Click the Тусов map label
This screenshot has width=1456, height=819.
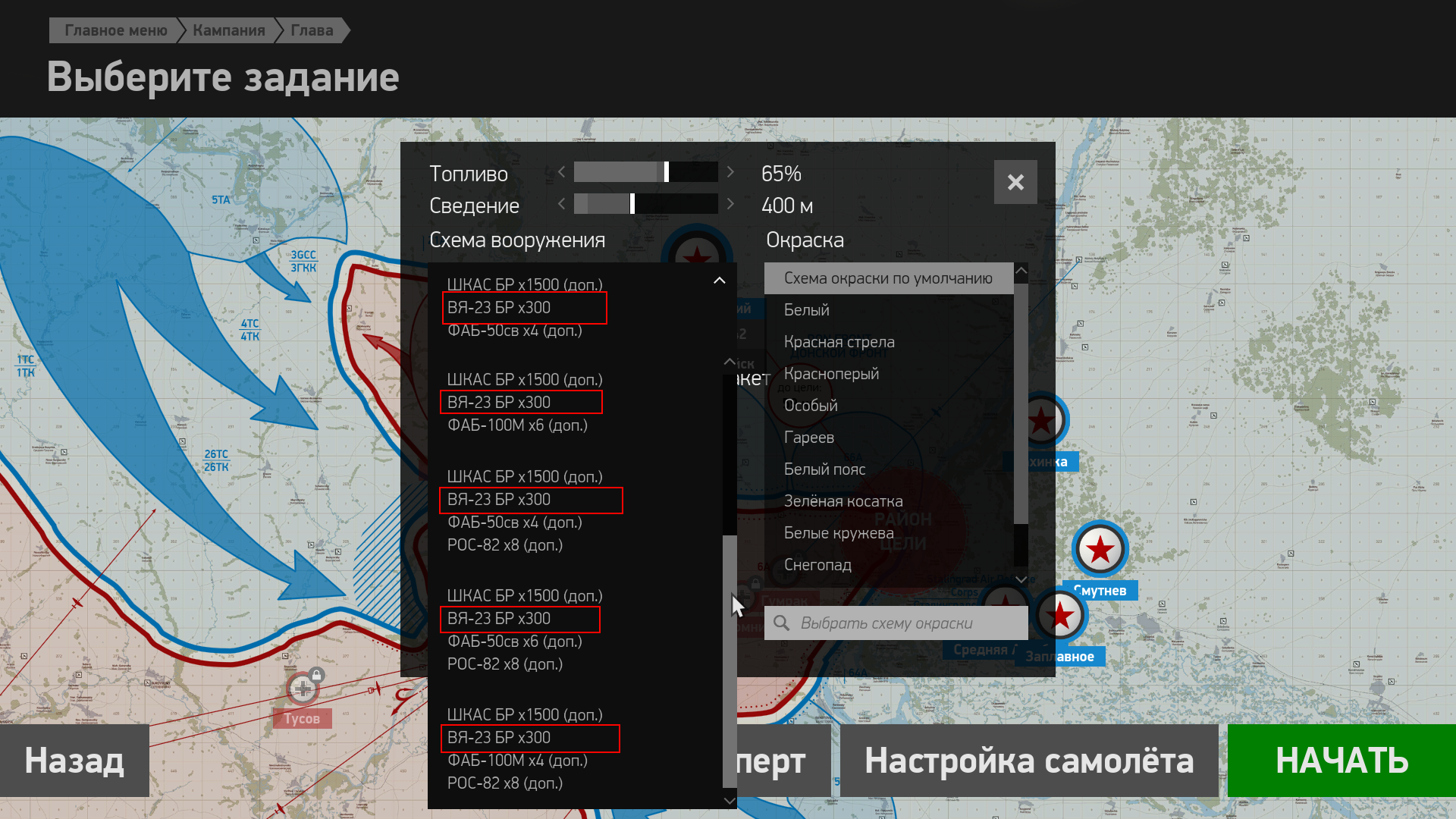(302, 719)
